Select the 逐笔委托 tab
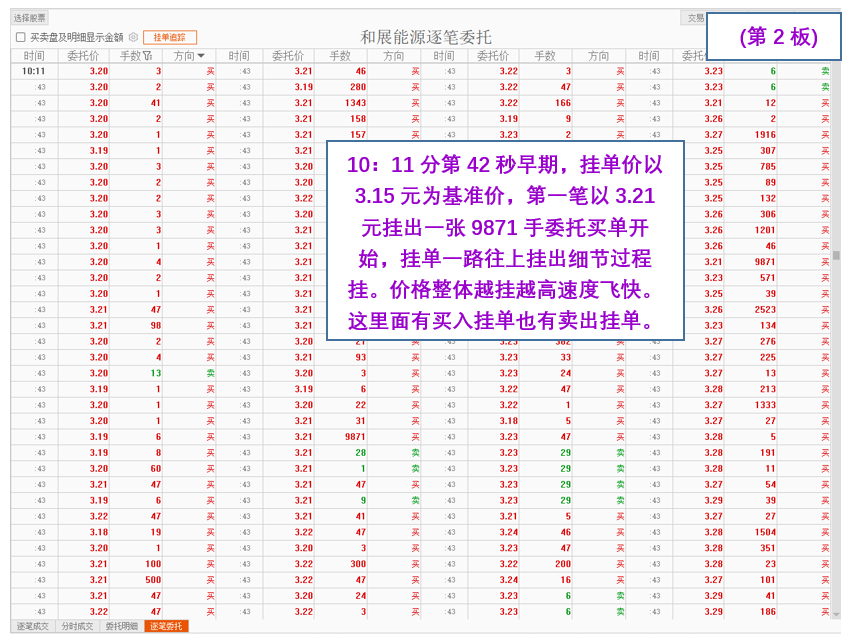The width and height of the screenshot is (854, 641). click(166, 626)
